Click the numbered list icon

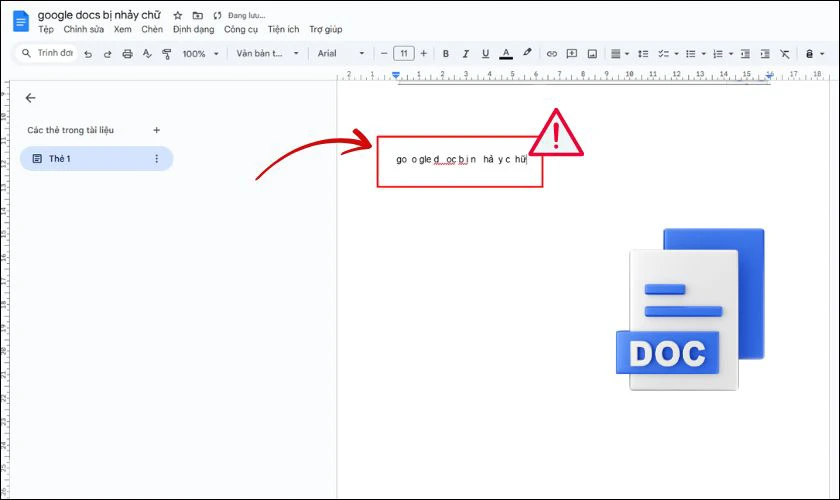[x=718, y=54]
